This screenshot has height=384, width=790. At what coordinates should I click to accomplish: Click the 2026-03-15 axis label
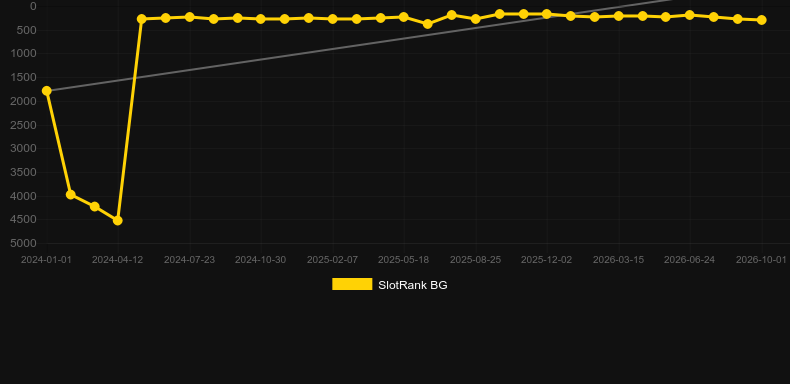[x=619, y=260]
